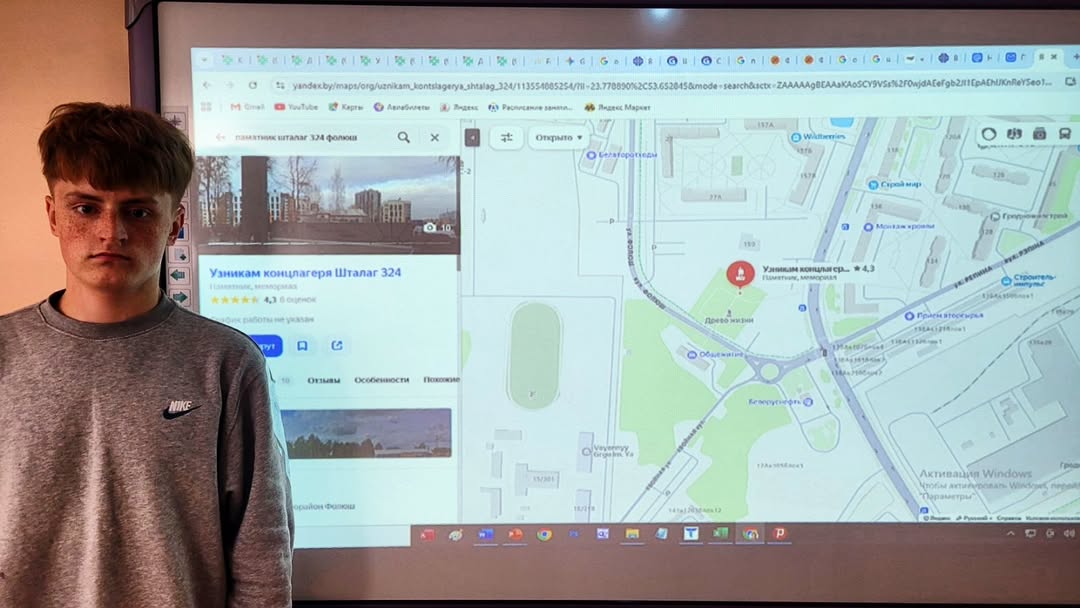Click the bookmark icon to save the place
This screenshot has width=1080, height=608.
tap(302, 346)
